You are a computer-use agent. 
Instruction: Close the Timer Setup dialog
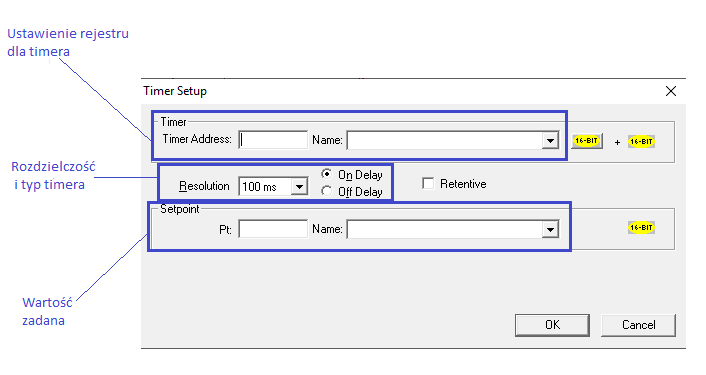tap(671, 91)
